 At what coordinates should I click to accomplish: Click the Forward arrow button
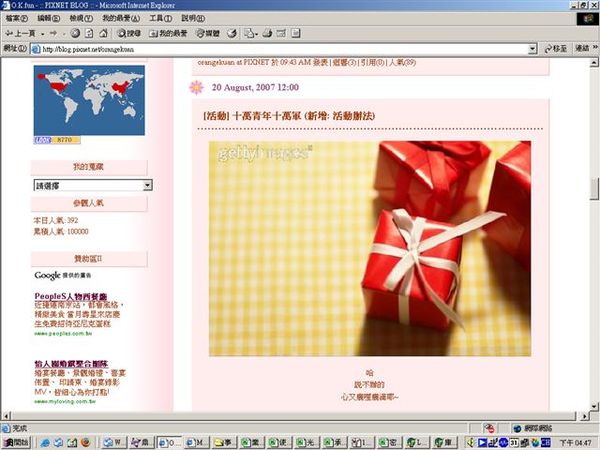(x=53, y=34)
